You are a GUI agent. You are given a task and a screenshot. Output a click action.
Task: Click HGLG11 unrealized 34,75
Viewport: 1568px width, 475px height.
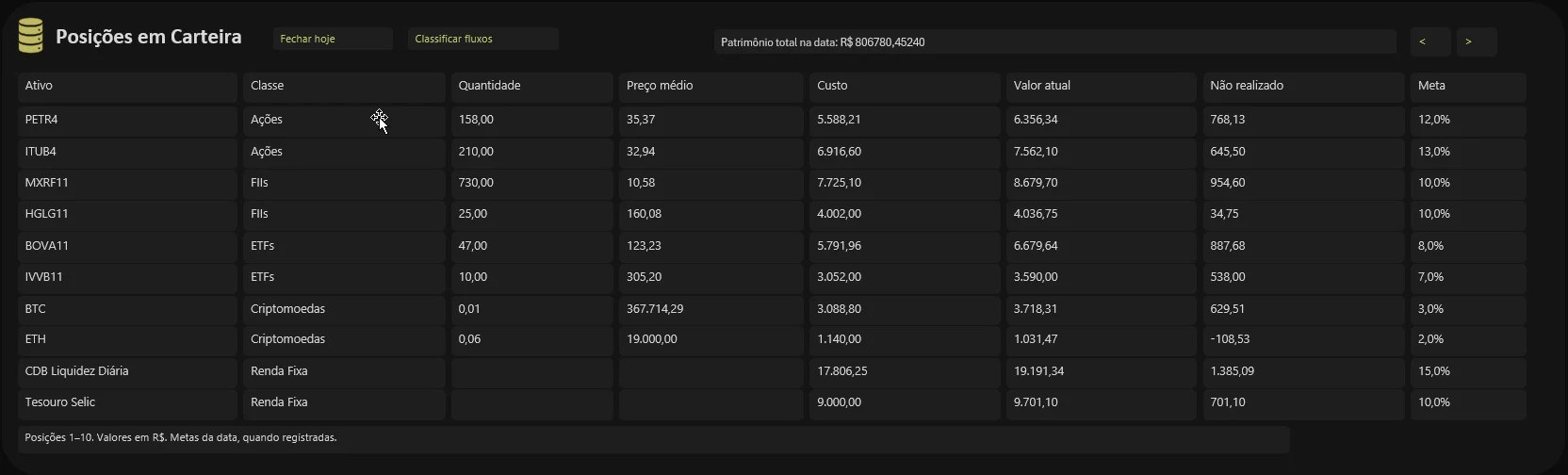[x=1303, y=214]
